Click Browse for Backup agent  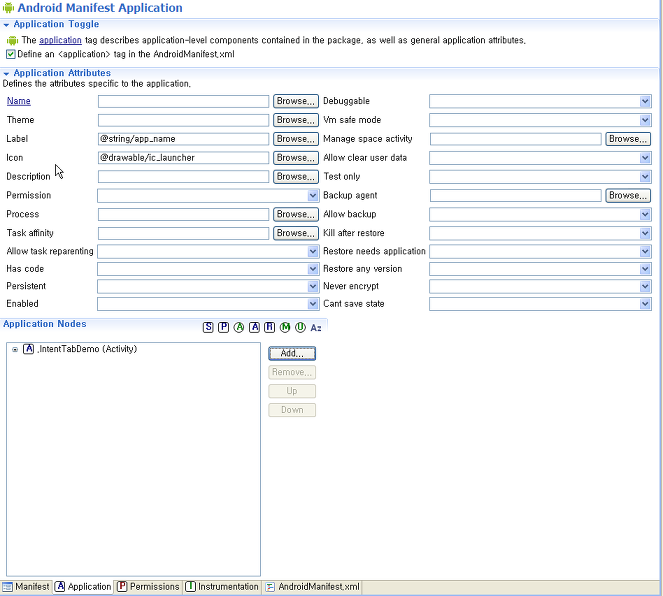point(628,195)
